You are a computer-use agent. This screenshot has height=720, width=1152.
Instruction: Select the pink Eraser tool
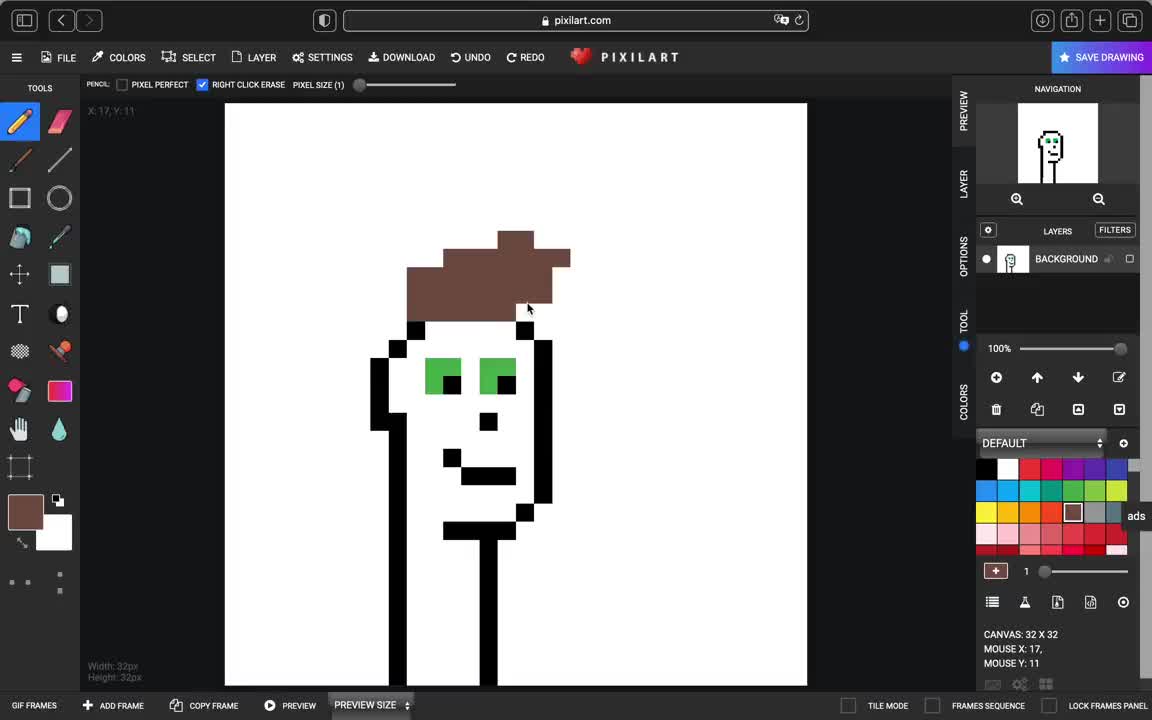(60, 122)
